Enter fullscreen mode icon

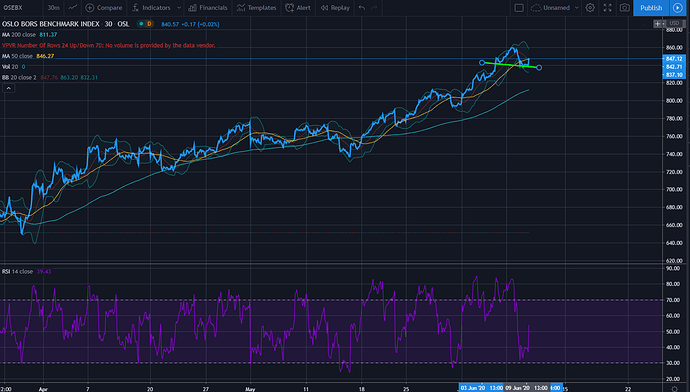pyautogui.click(x=608, y=7)
